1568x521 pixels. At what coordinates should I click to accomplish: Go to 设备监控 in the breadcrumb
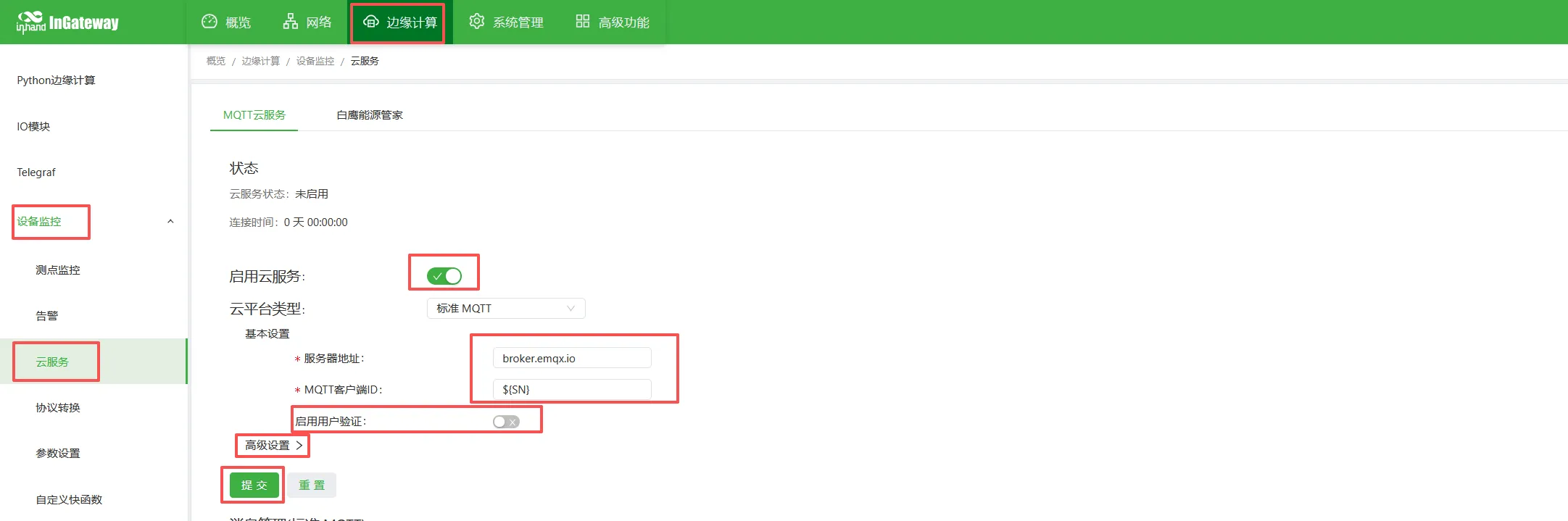click(x=315, y=61)
